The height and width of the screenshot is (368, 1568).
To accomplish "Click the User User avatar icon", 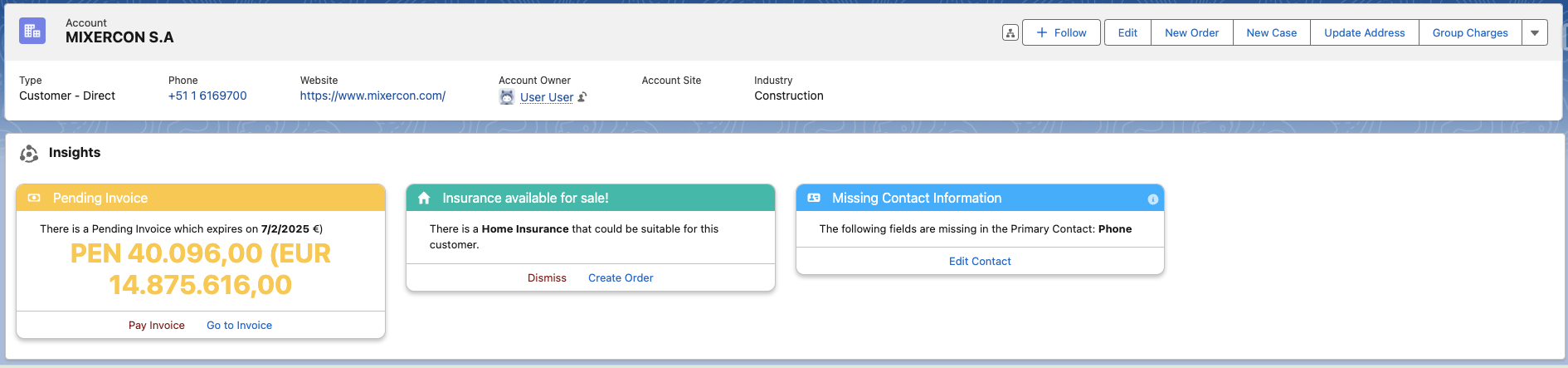I will coord(507,97).
